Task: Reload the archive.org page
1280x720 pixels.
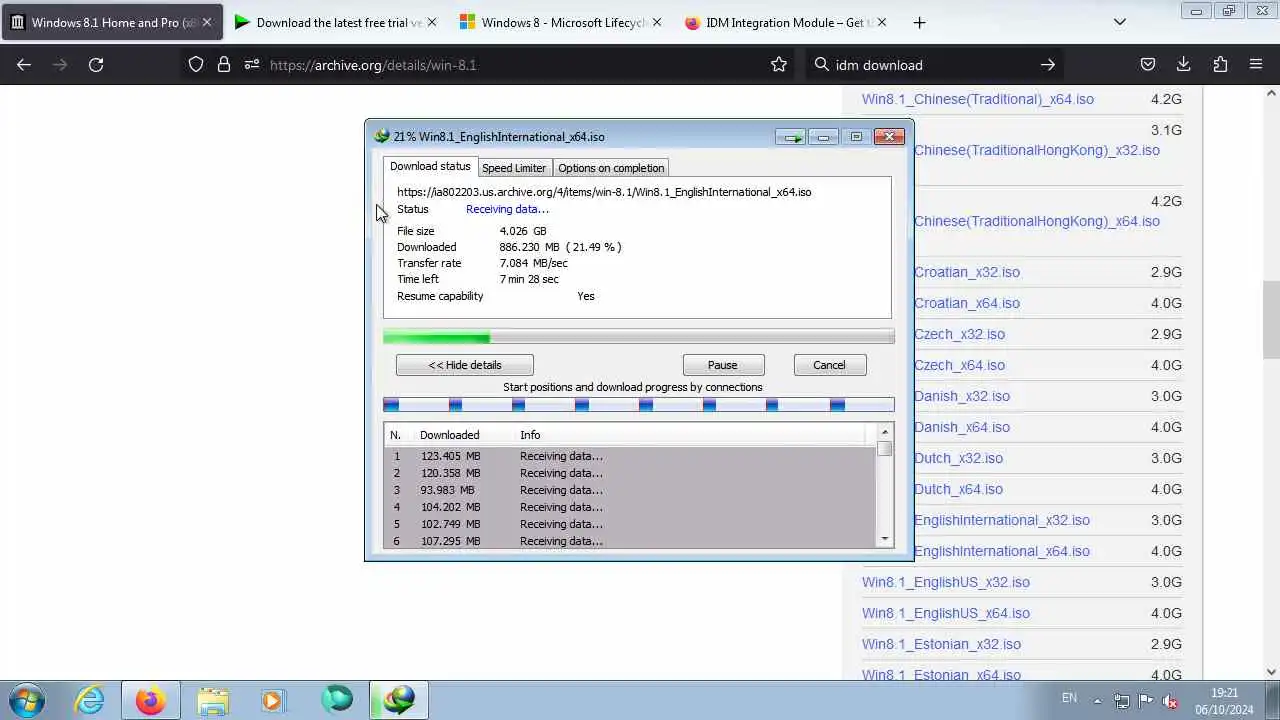Action: (x=96, y=65)
